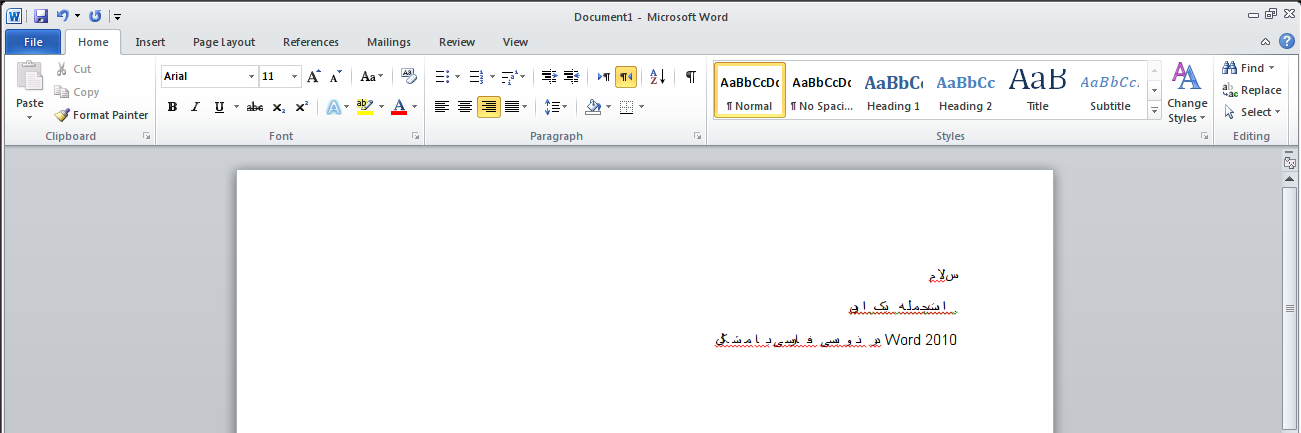The image size is (1301, 433).
Task: Toggle Bold formatting
Action: click(x=172, y=107)
